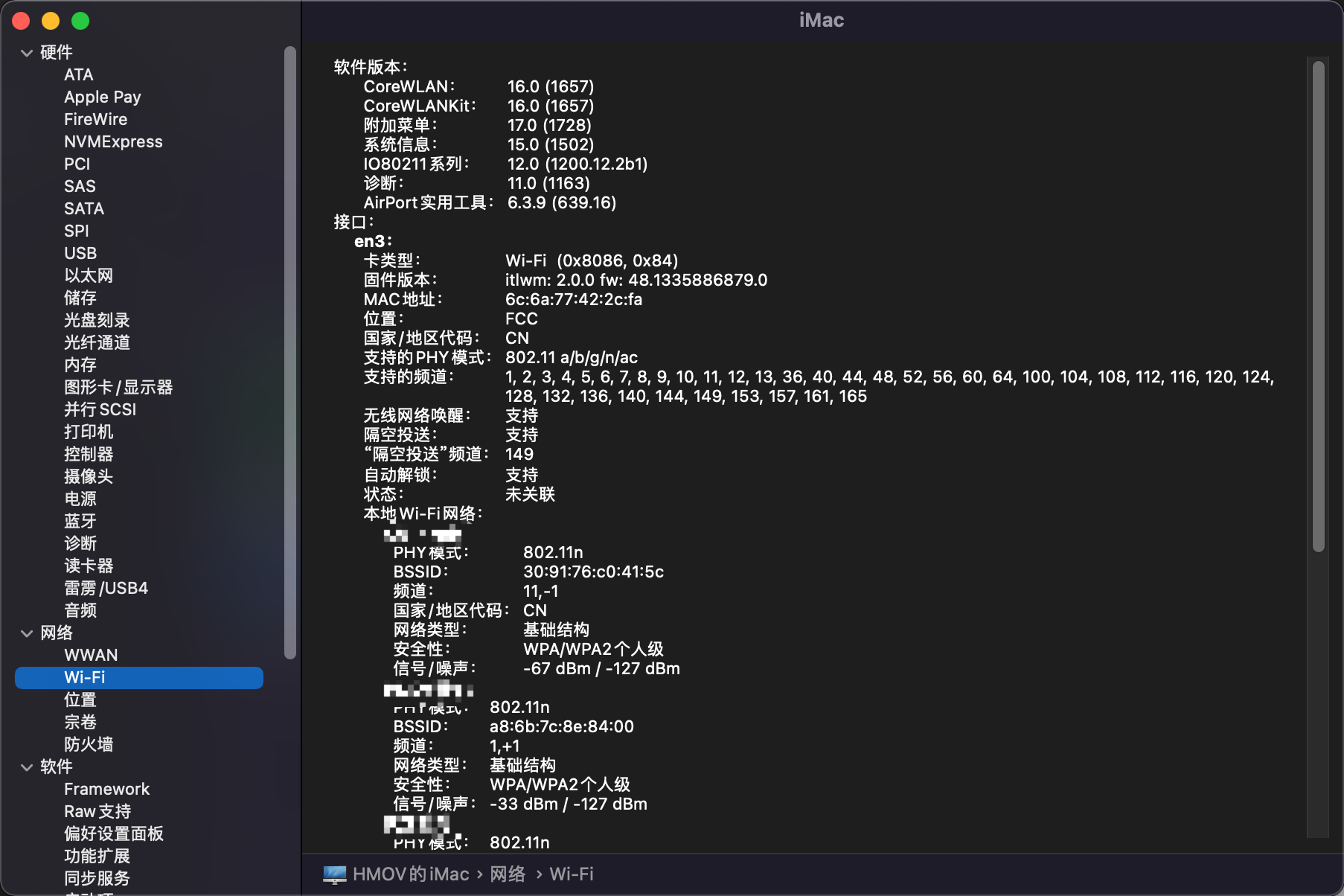
Task: Collapse the 硬件 section chevron
Action: click(x=28, y=52)
